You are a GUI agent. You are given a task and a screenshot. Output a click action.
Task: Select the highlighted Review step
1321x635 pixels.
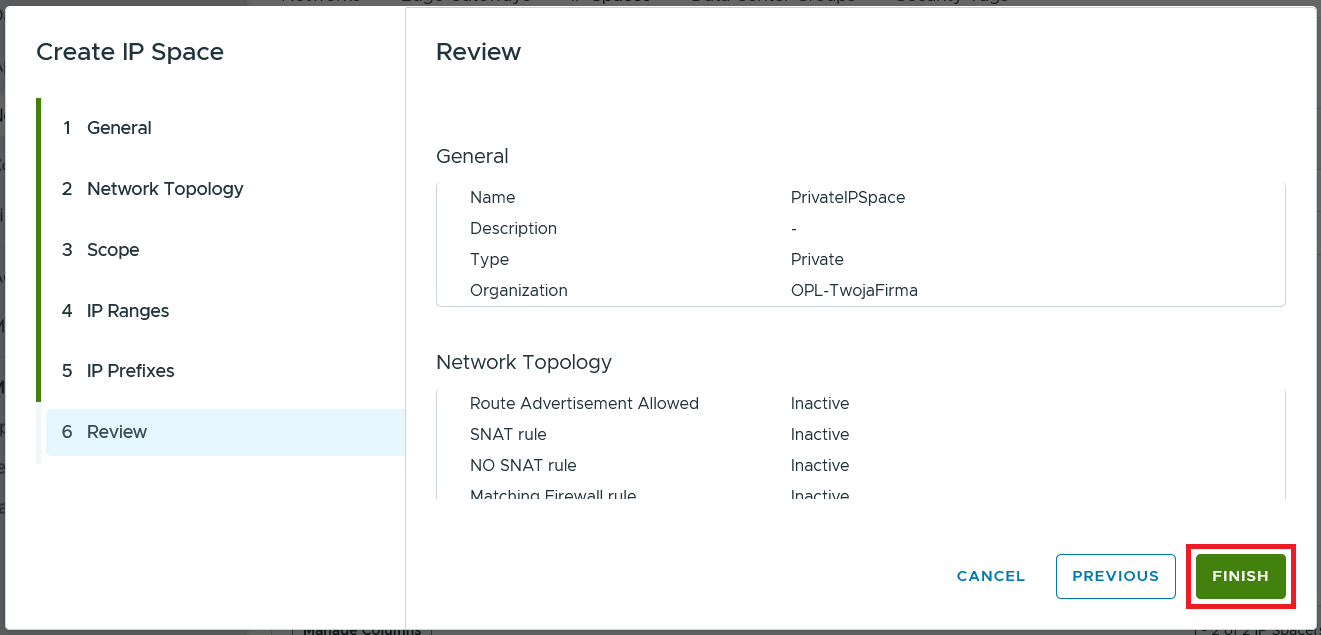[117, 432]
